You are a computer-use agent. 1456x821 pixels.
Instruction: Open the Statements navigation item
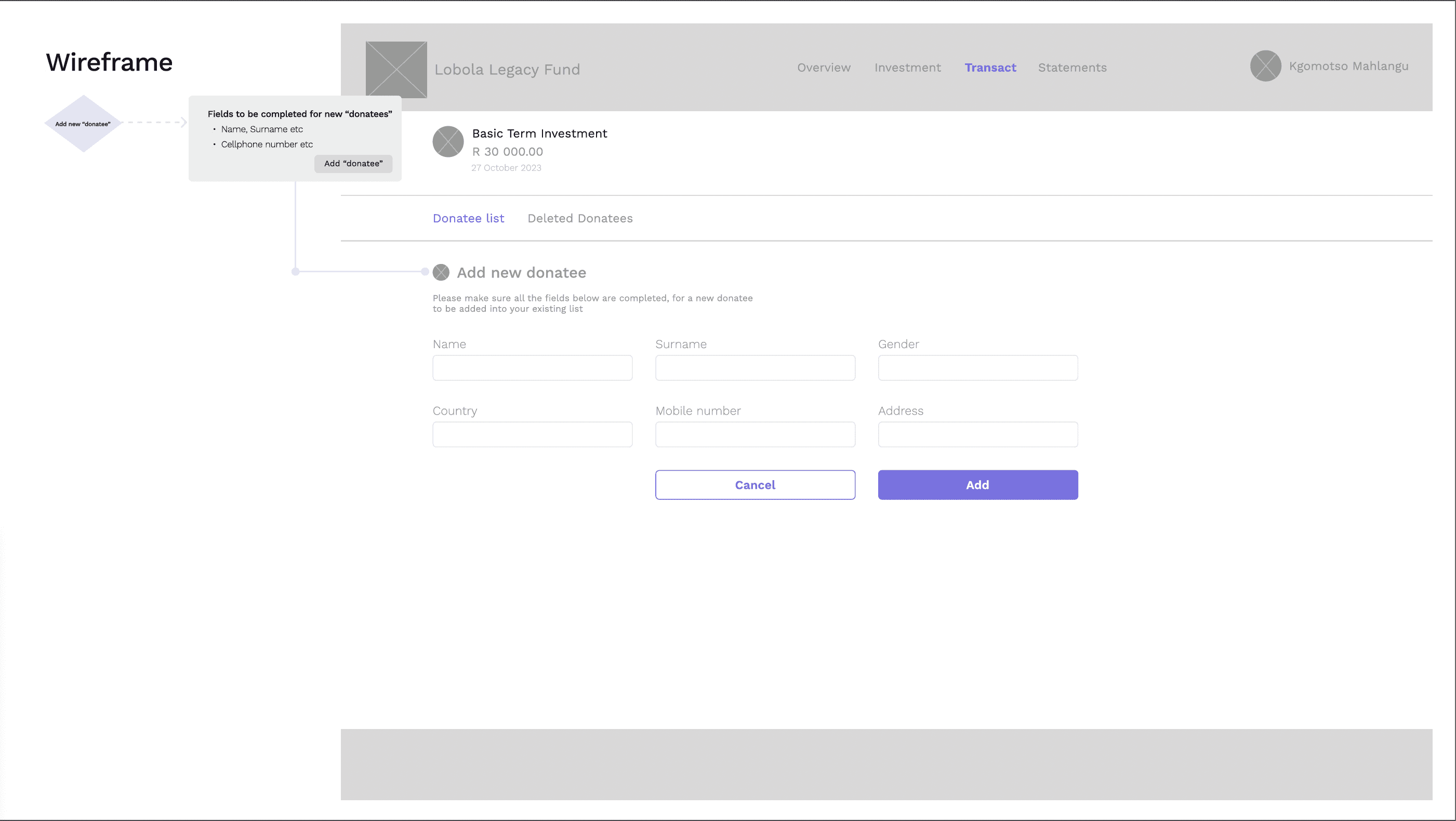[1072, 68]
